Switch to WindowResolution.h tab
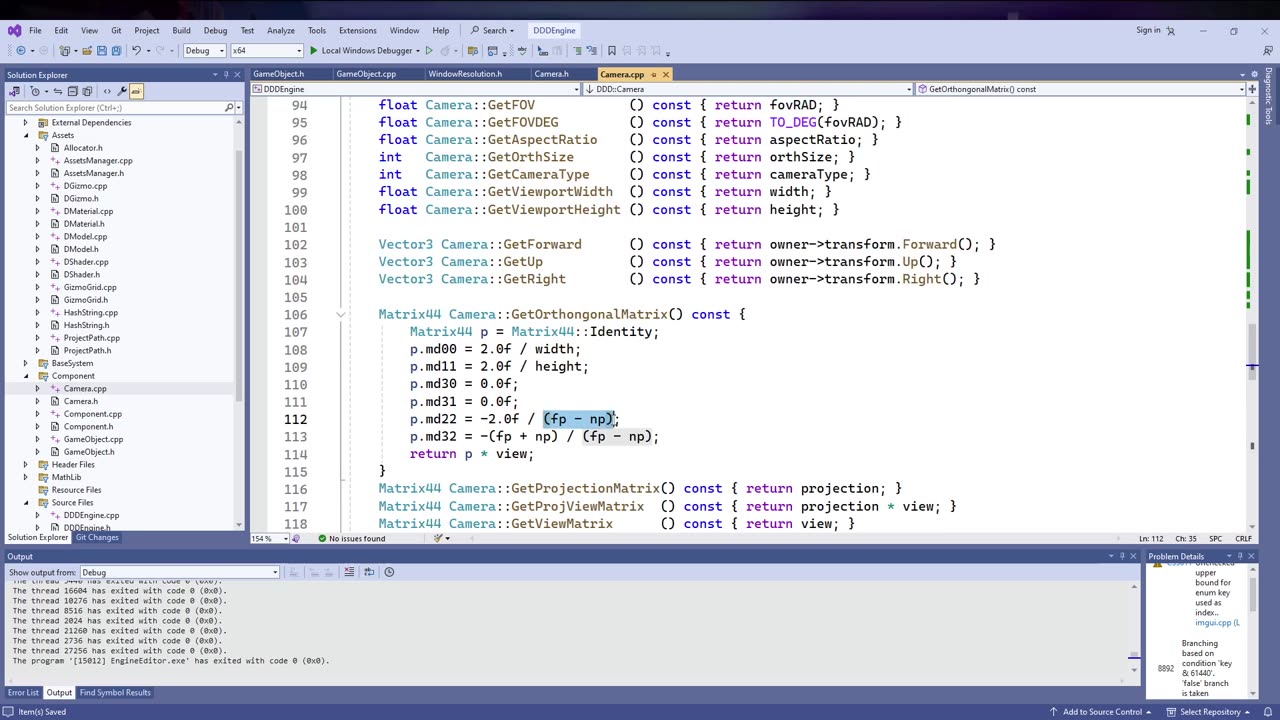Viewport: 1280px width, 720px height. [x=465, y=74]
